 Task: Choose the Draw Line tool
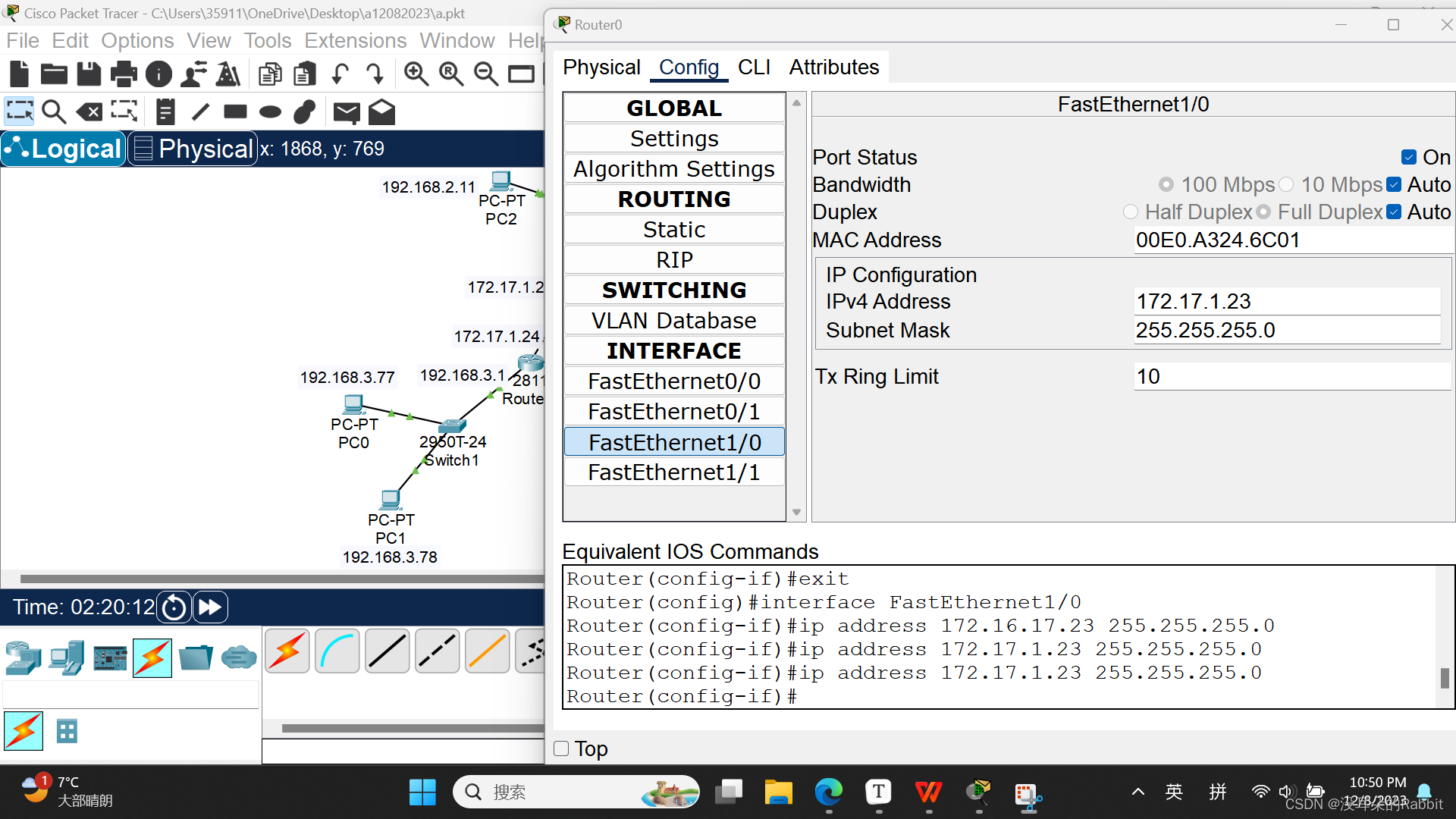pyautogui.click(x=200, y=111)
